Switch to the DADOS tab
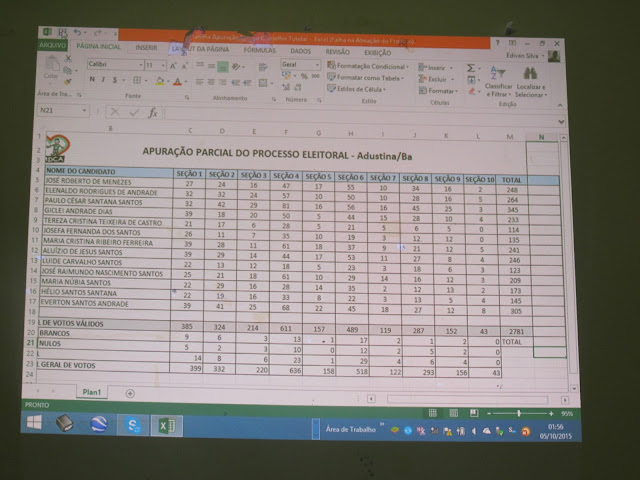This screenshot has height=480, width=640. [x=301, y=51]
